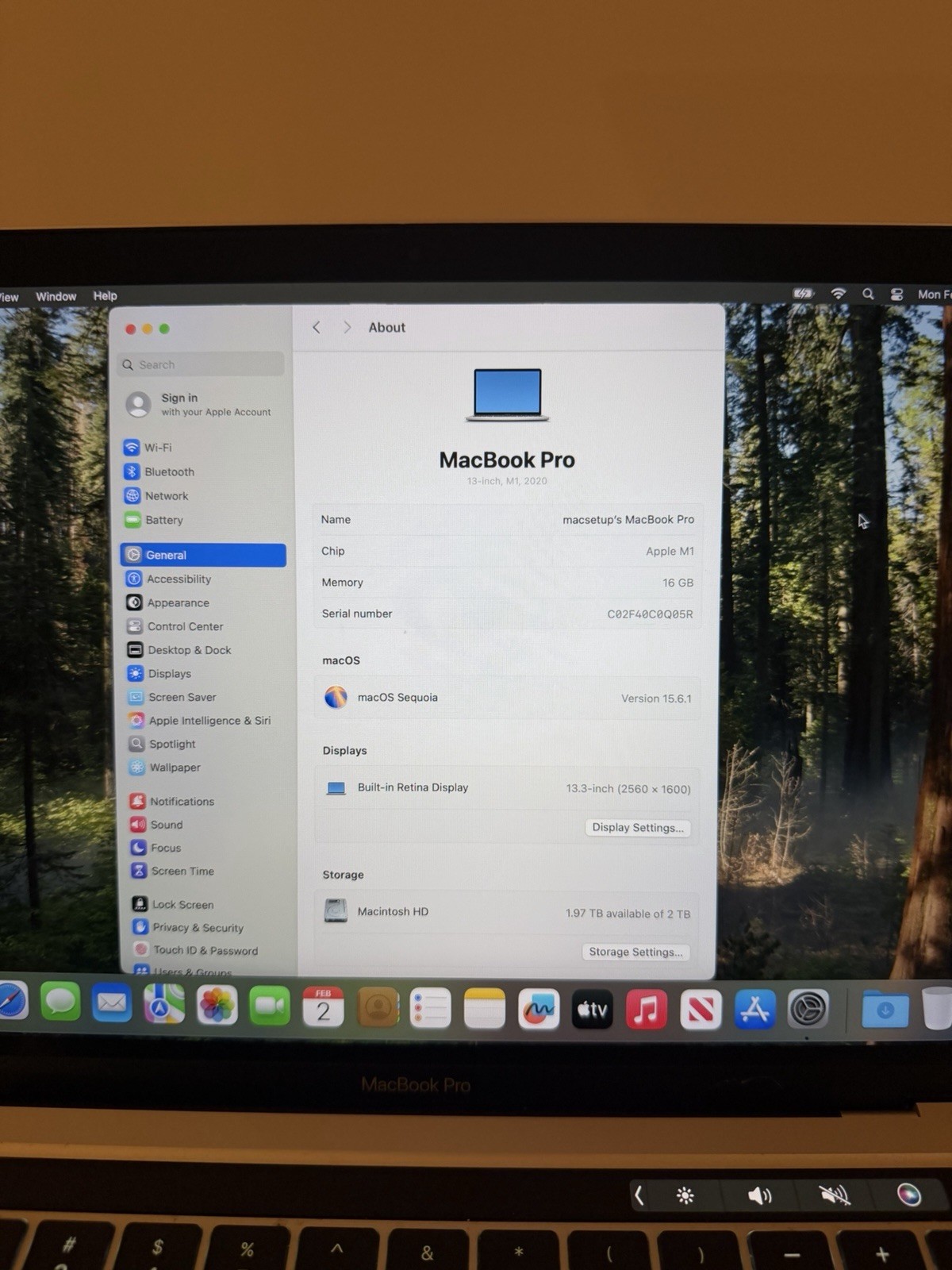Select Screen Time in sidebar
Image resolution: width=952 pixels, height=1270 pixels.
[x=173, y=871]
